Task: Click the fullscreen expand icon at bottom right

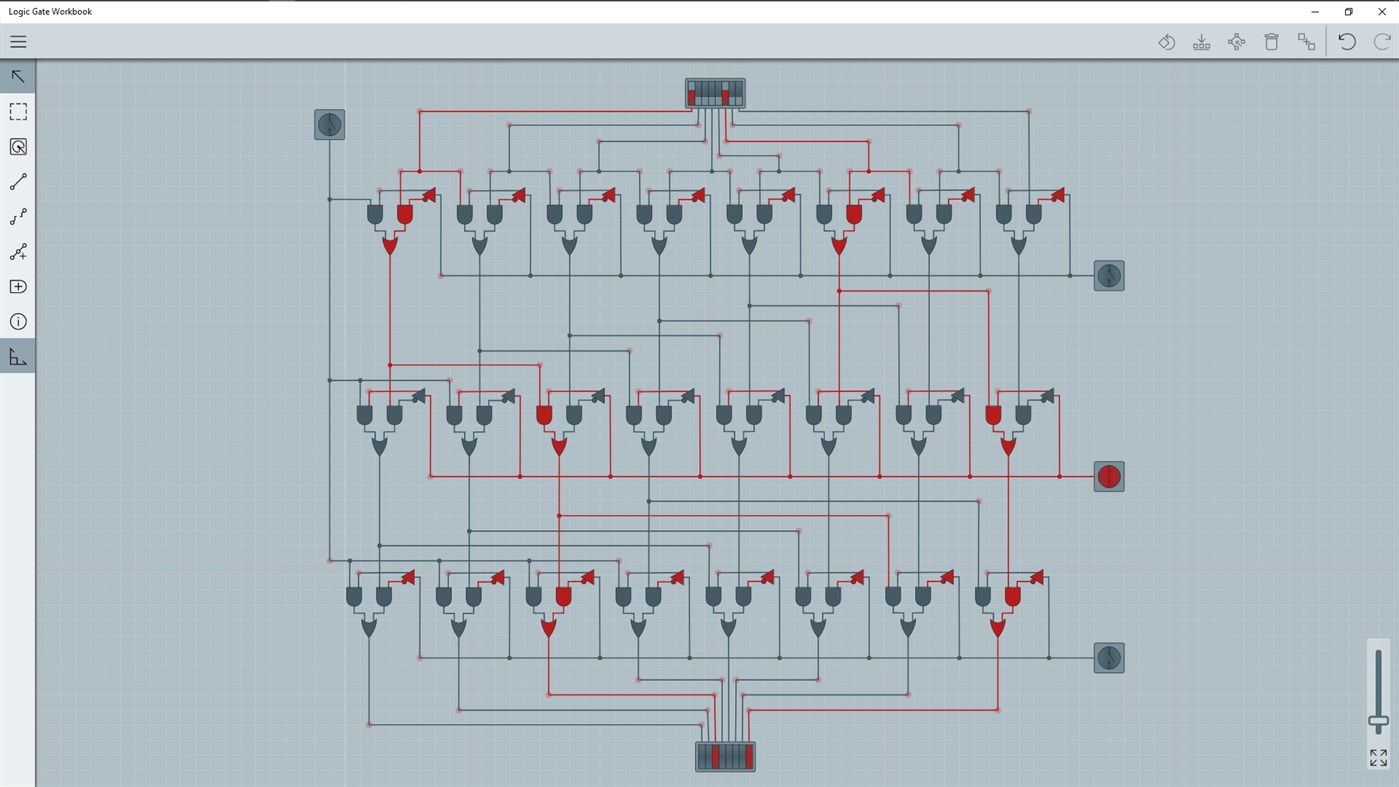Action: pyautogui.click(x=1376, y=757)
